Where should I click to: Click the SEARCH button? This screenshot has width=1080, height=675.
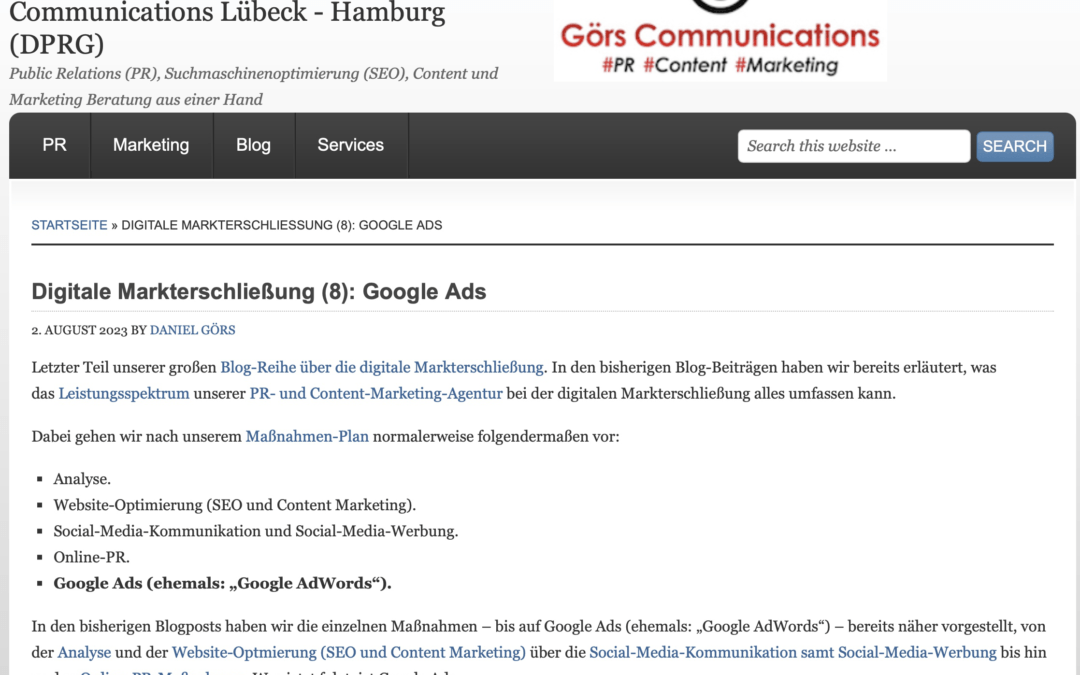(x=1015, y=146)
